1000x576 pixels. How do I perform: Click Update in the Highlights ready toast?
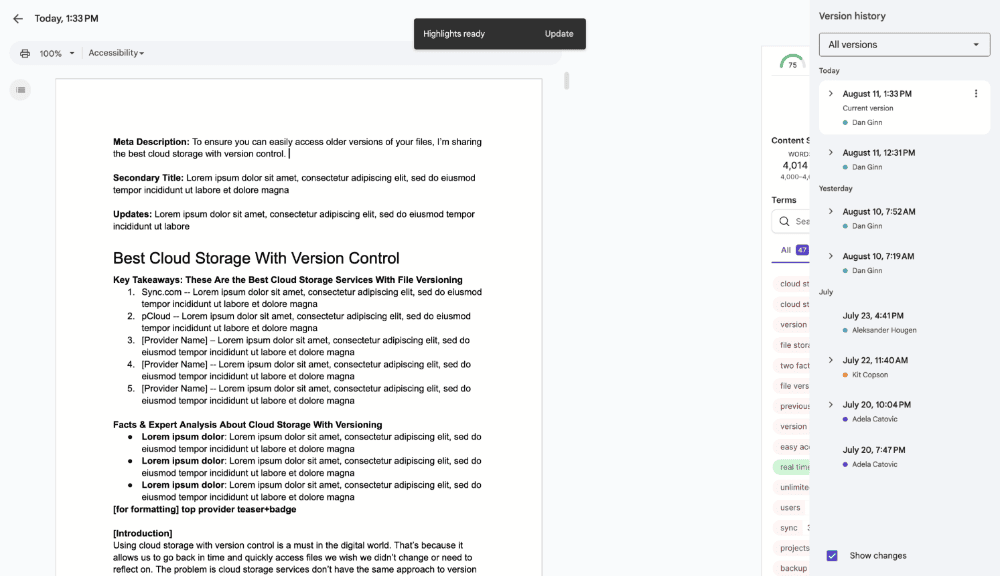coord(559,34)
